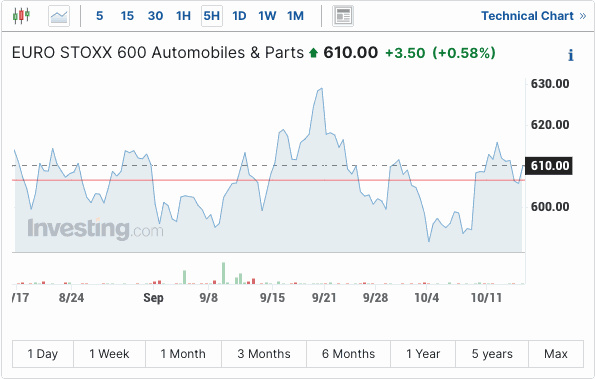
Task: Select the 1W interval
Action: (x=267, y=16)
